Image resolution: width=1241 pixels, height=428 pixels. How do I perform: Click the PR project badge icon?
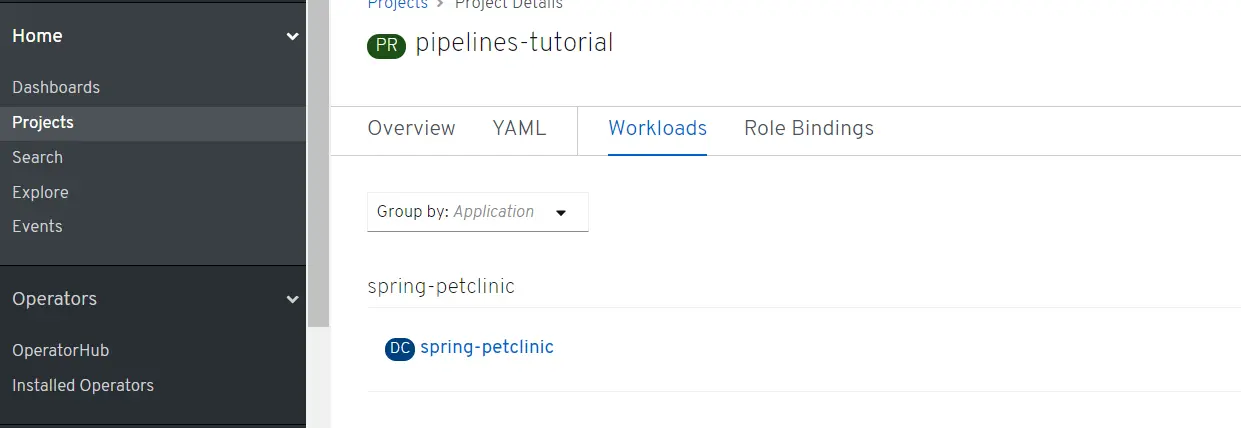[386, 46]
